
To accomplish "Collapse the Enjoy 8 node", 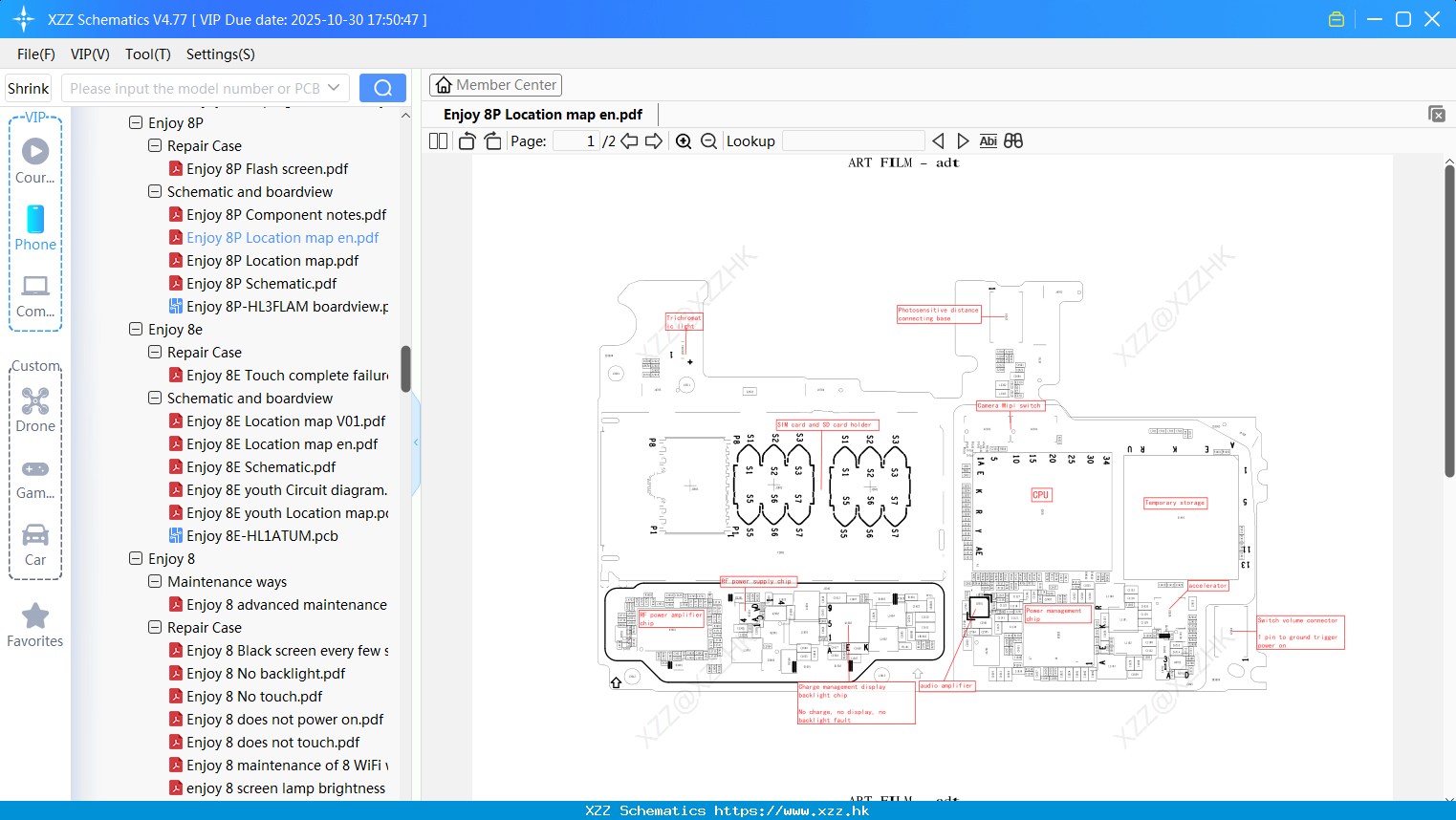I will [x=136, y=558].
